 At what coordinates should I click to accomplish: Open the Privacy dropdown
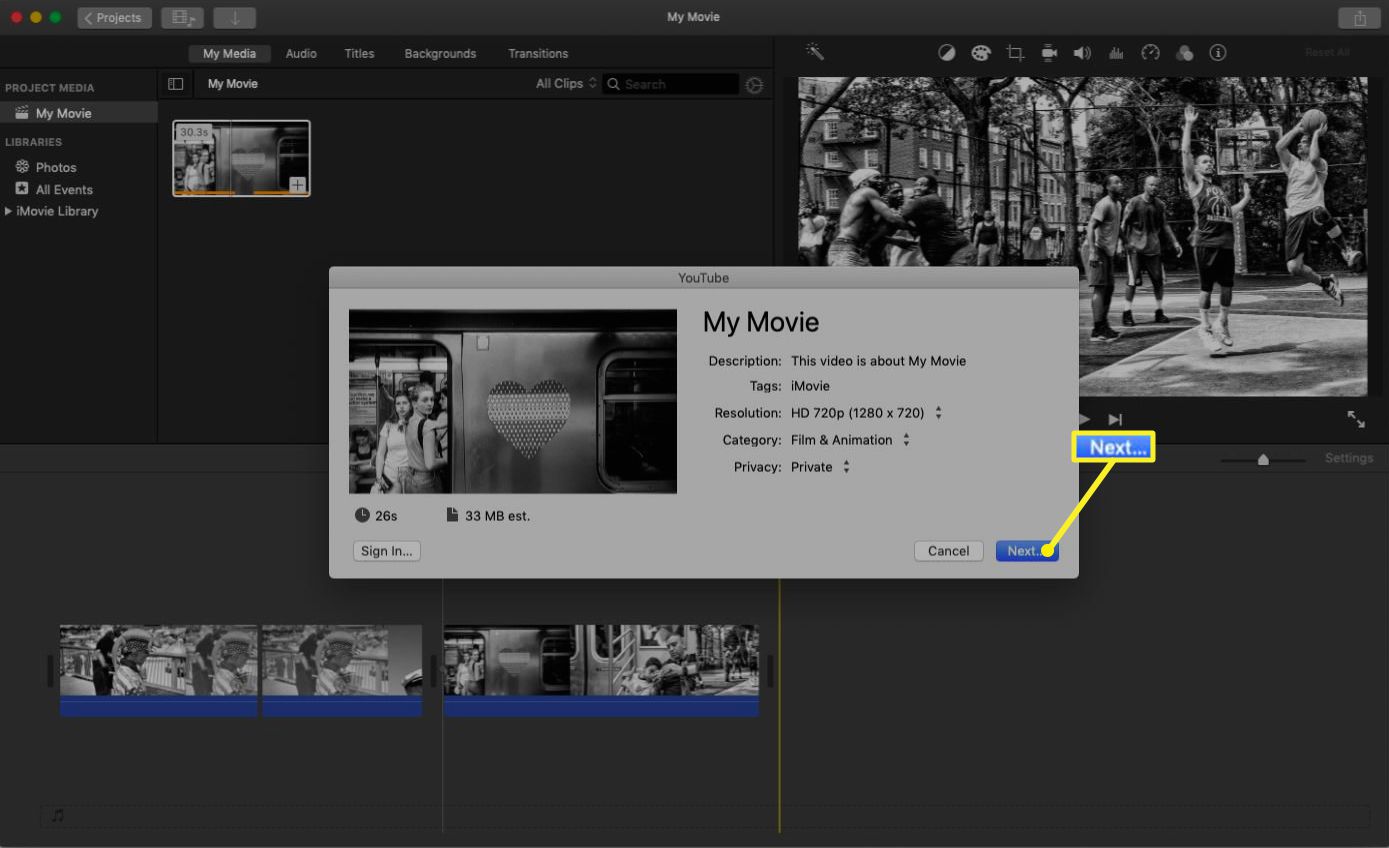(820, 467)
